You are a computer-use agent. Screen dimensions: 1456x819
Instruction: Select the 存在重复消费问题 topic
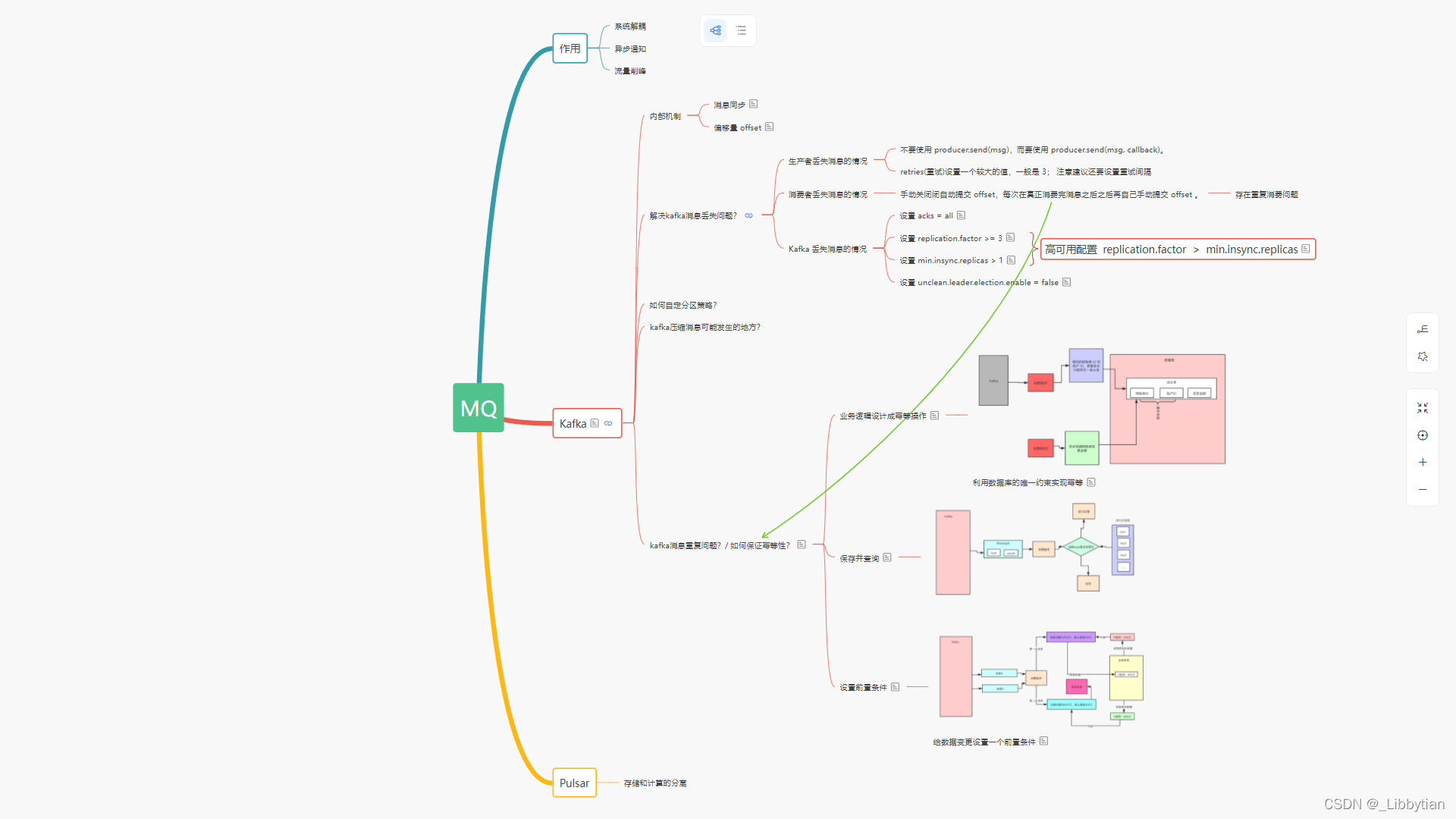[x=1266, y=194]
